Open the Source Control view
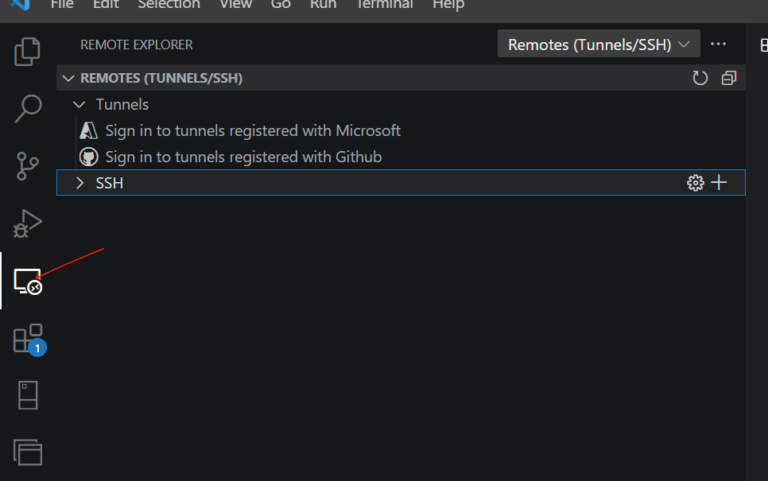Image resolution: width=768 pixels, height=481 pixels. pos(28,166)
